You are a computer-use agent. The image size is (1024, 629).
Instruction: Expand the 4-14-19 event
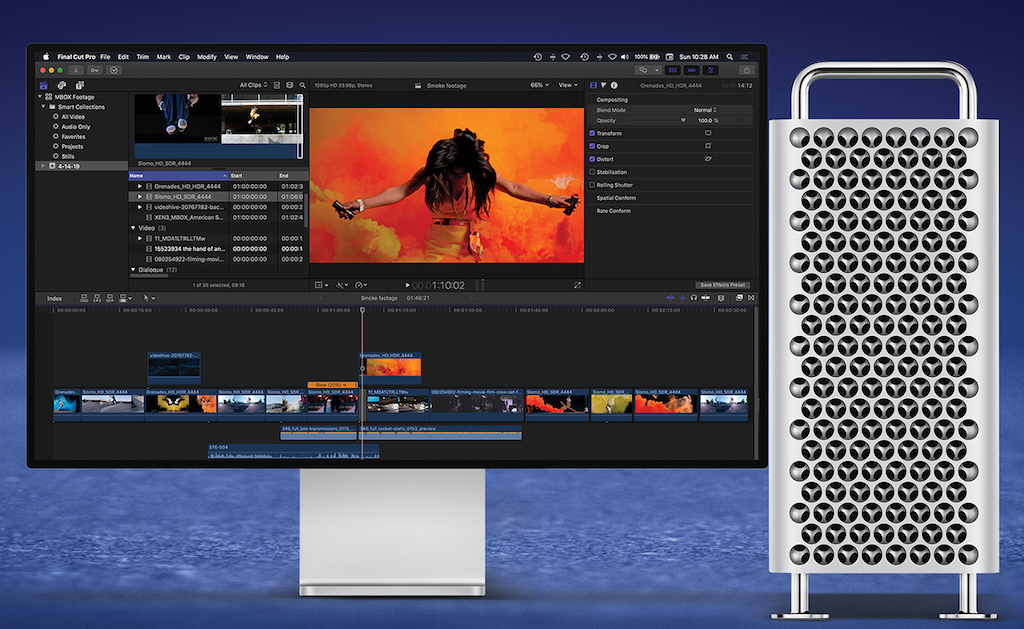click(43, 166)
